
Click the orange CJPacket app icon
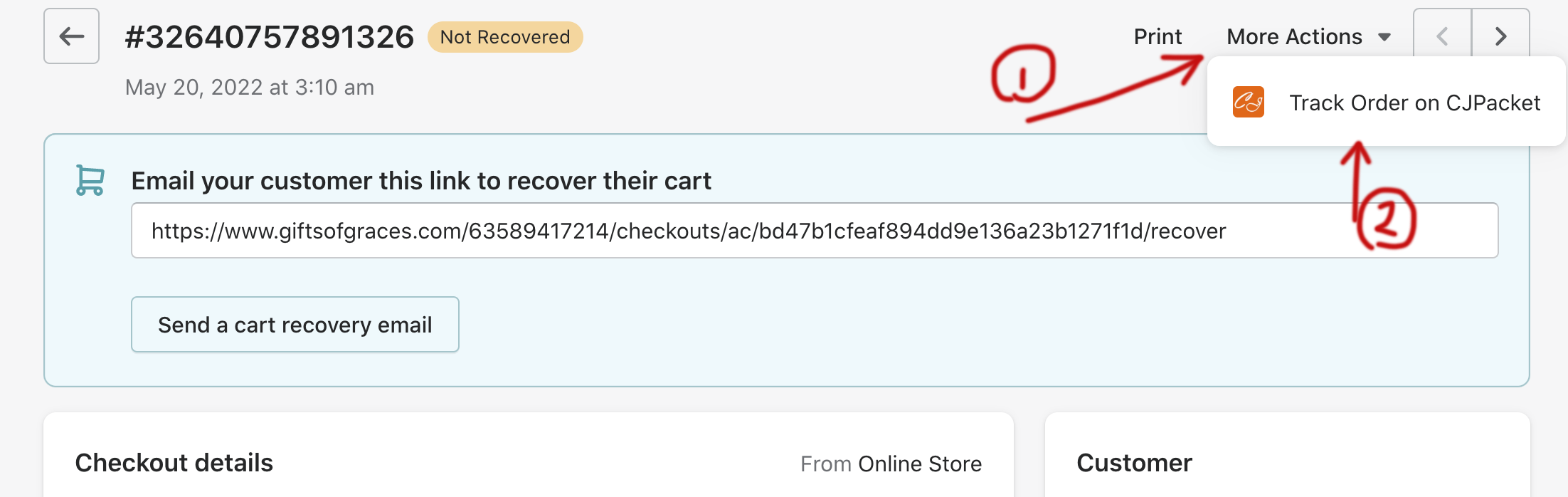click(1248, 103)
